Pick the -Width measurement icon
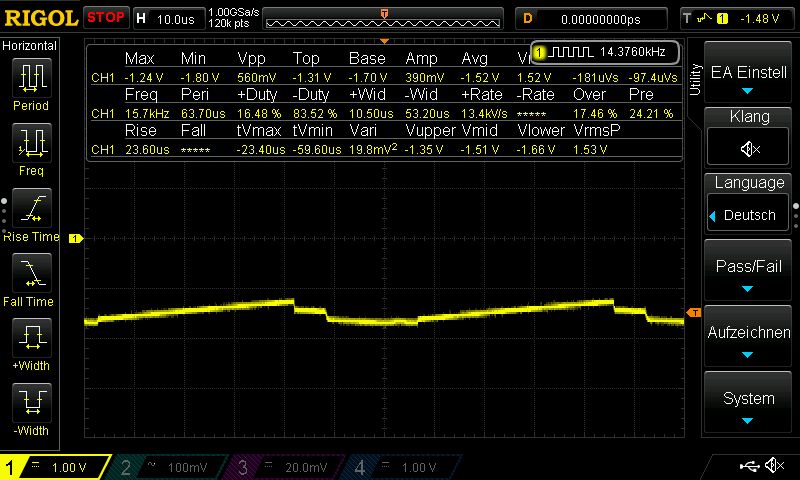 (x=31, y=405)
